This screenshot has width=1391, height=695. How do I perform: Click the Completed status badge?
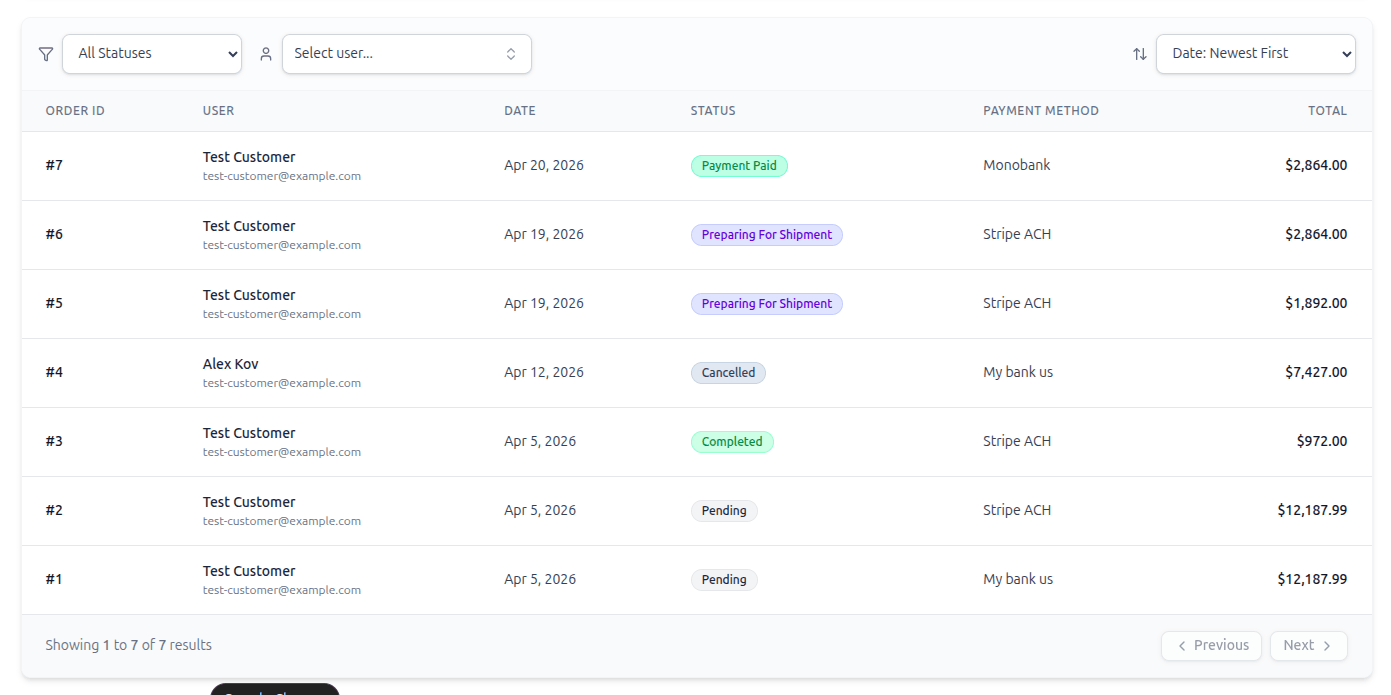click(x=732, y=442)
